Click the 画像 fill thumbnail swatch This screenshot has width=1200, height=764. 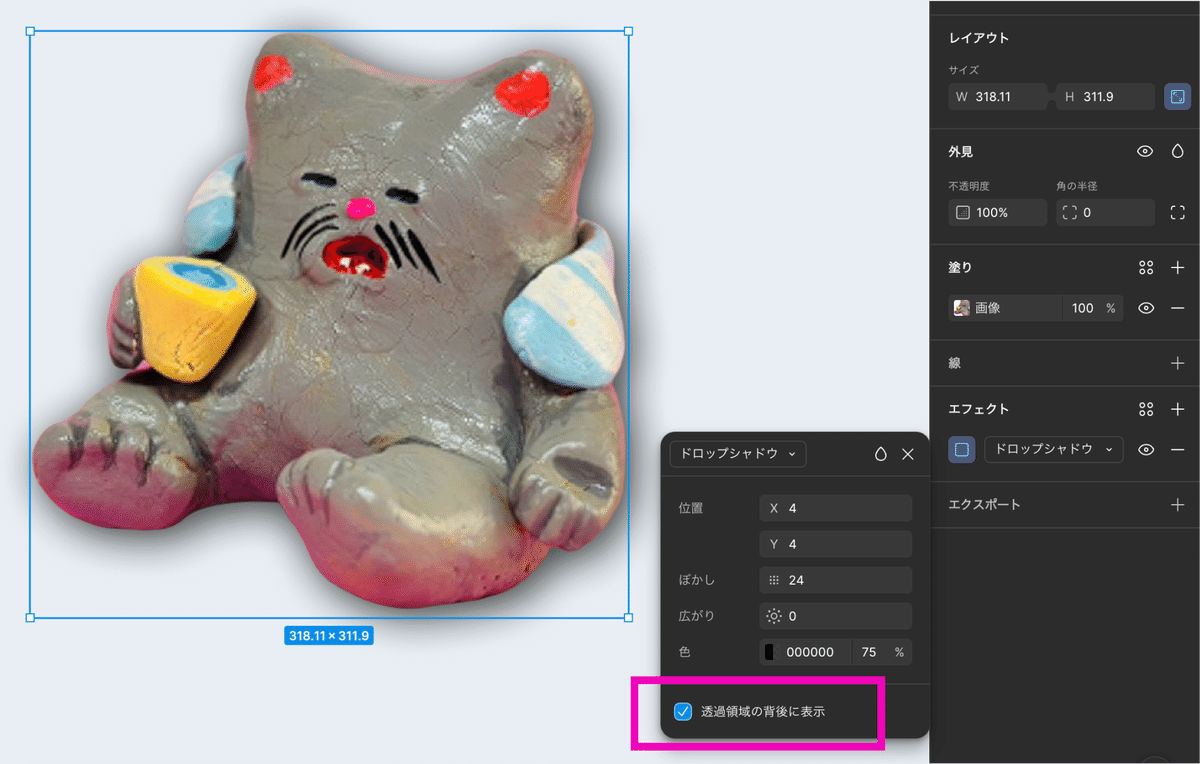(x=962, y=308)
